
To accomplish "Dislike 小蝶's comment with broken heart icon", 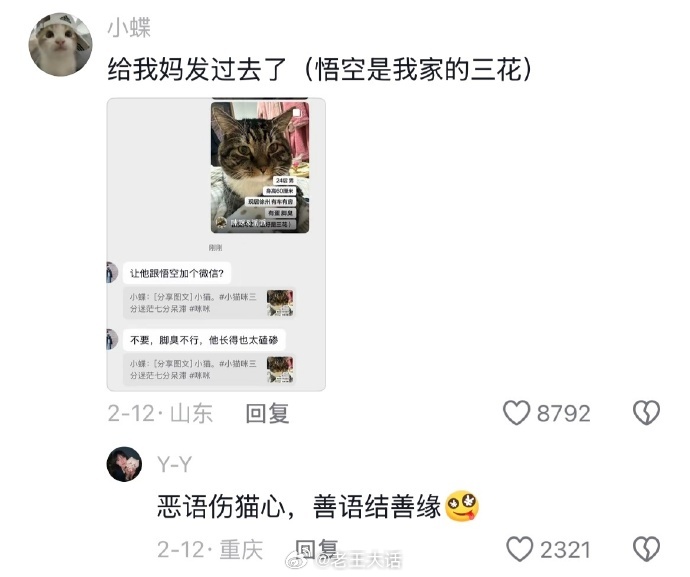I will (x=646, y=413).
